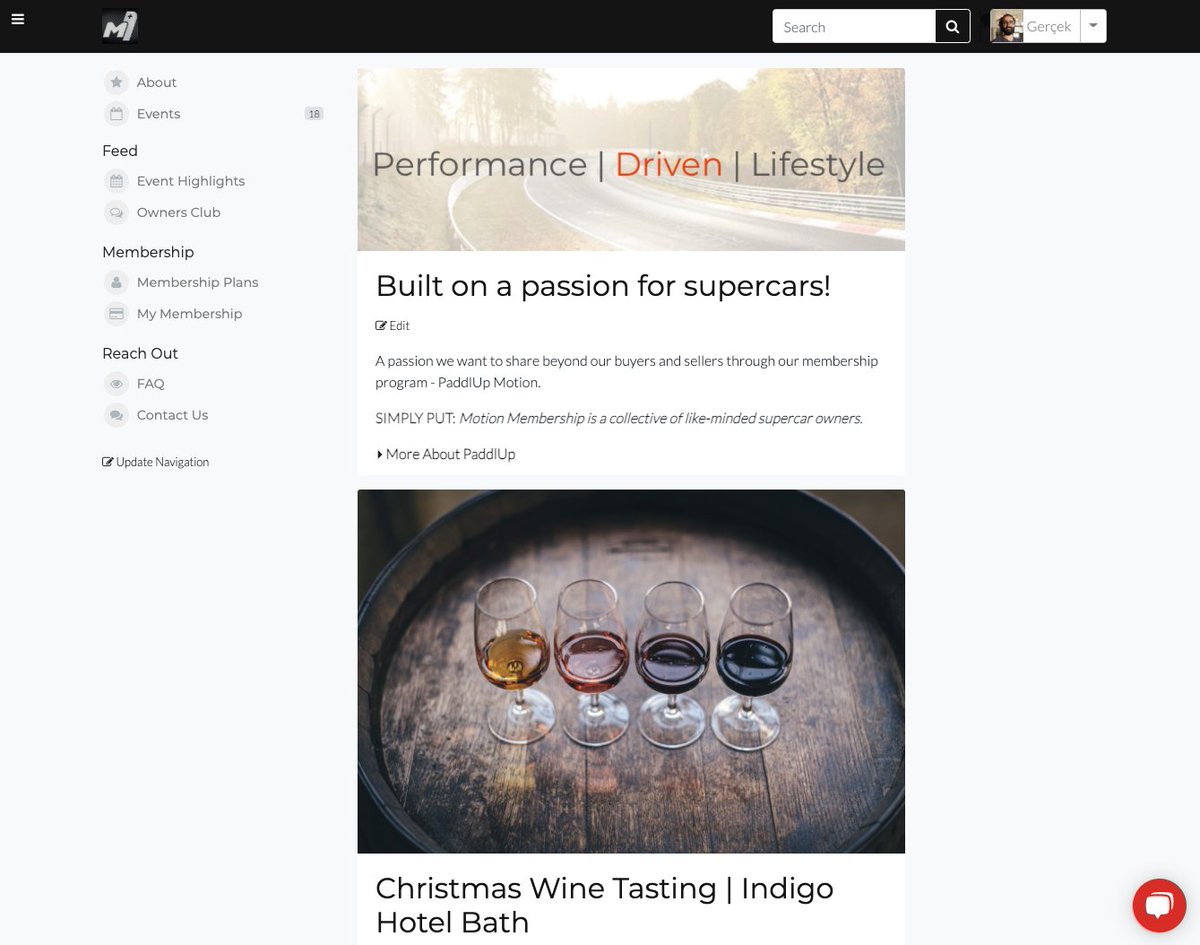The width and height of the screenshot is (1200, 945).
Task: Open the red live chat widget
Action: (1159, 906)
